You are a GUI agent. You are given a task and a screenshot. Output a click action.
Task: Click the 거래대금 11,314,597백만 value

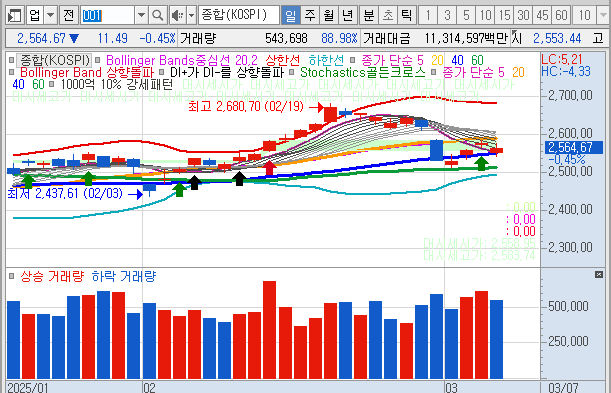(466, 38)
